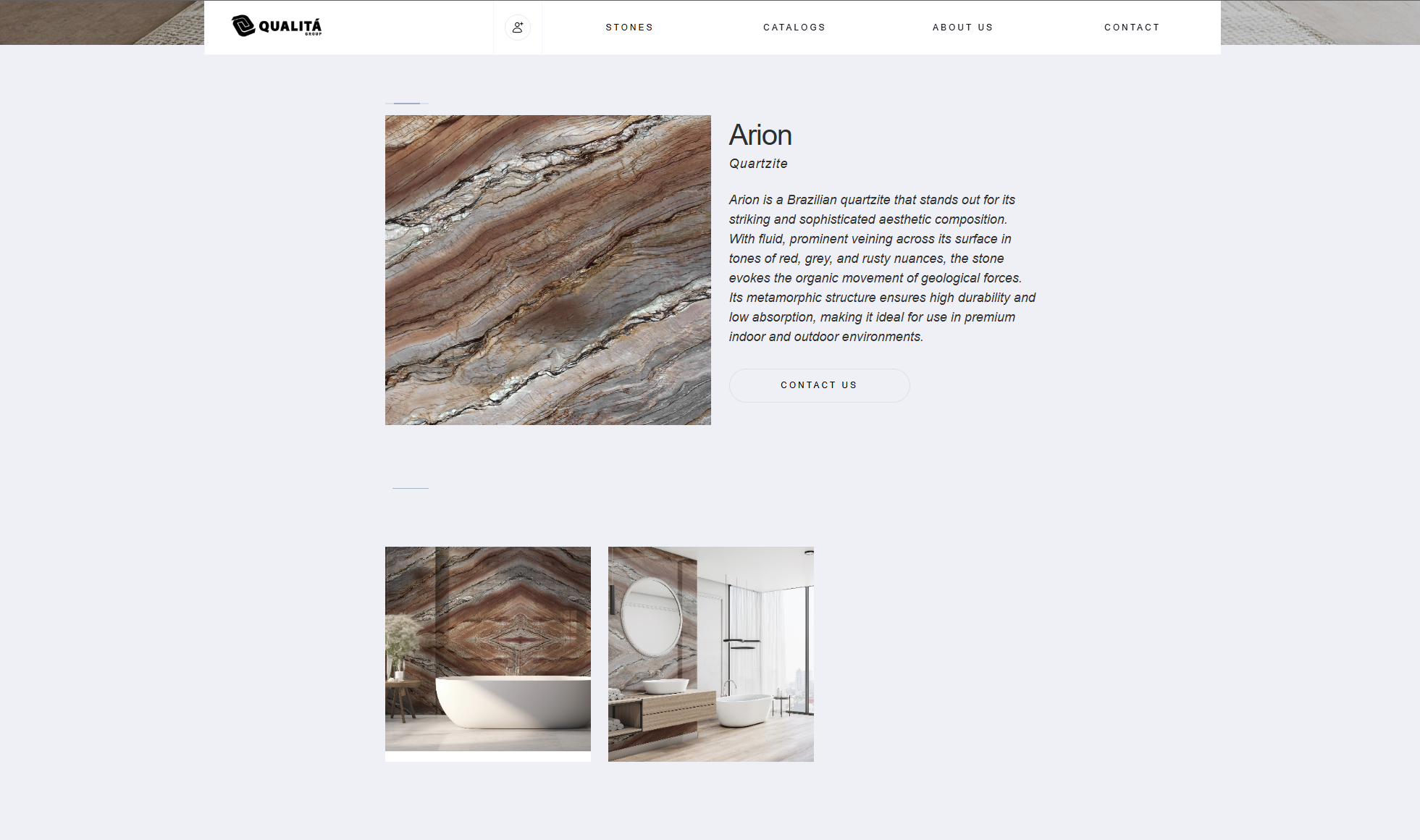Open the CATALOGS menu item
Image resolution: width=1420 pixels, height=840 pixels.
coord(794,28)
